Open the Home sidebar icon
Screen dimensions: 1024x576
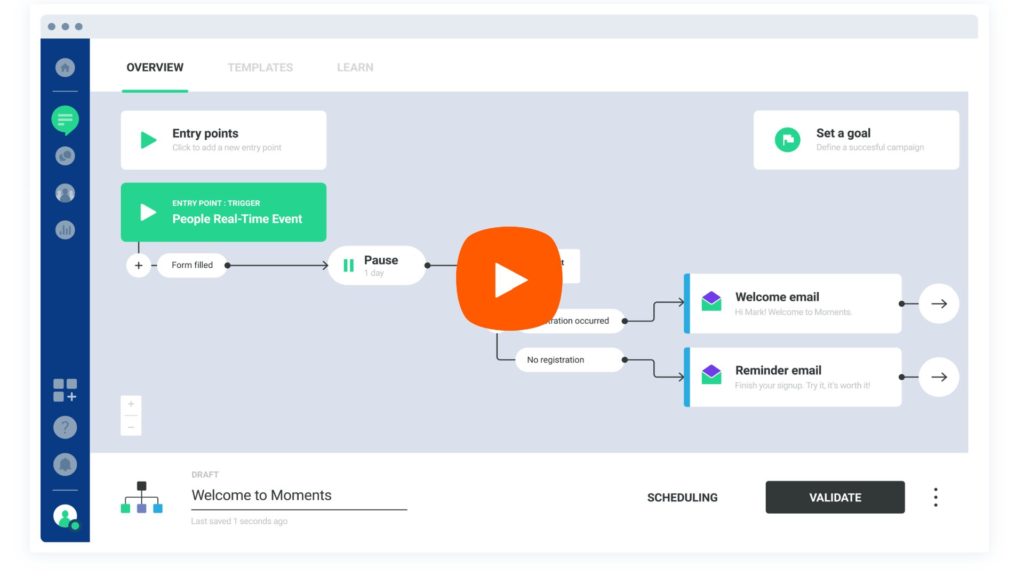click(65, 67)
